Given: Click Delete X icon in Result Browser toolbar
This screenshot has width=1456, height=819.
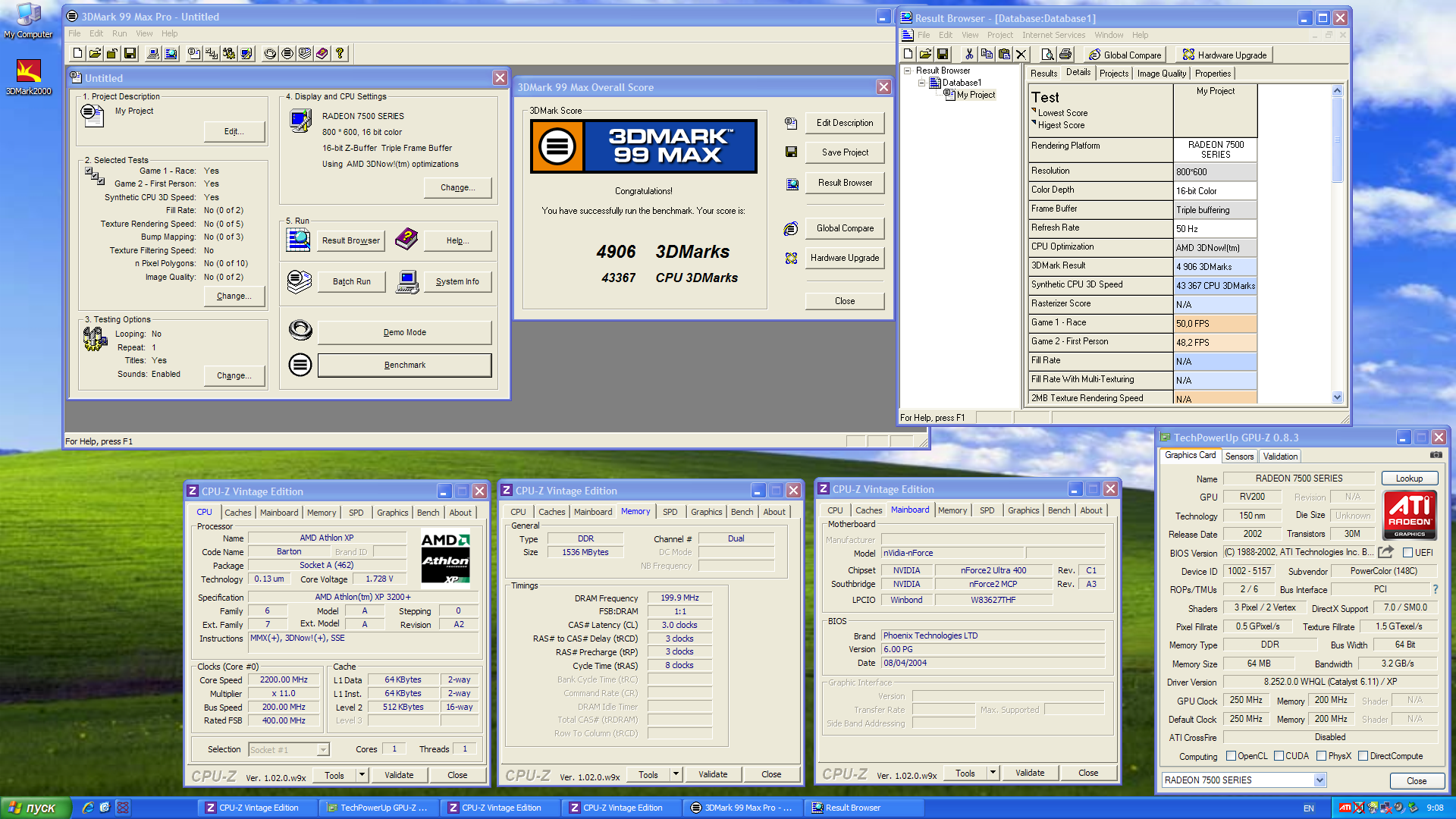Looking at the screenshot, I should [x=1021, y=55].
